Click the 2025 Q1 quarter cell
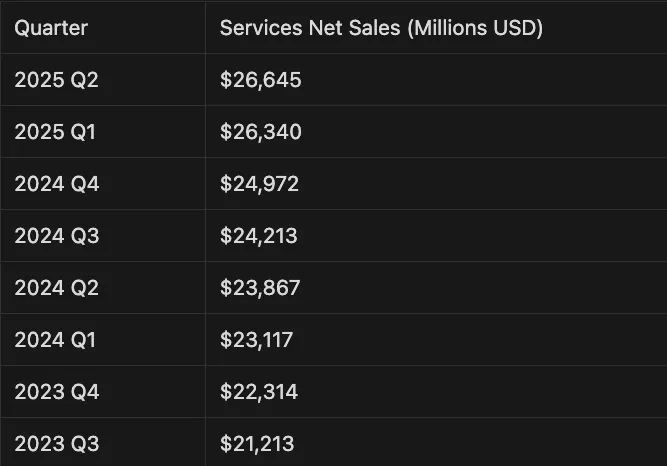The image size is (667, 466). click(x=56, y=132)
